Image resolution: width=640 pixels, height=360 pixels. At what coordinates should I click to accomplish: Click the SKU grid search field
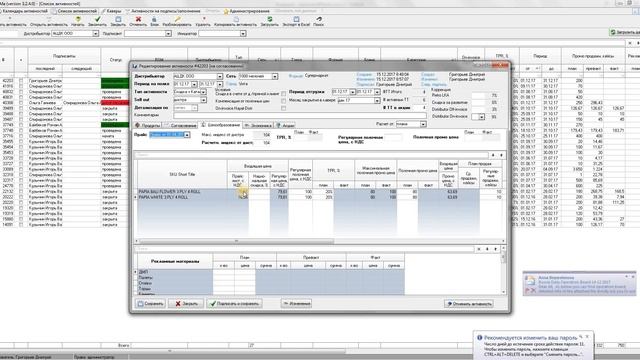(x=311, y=155)
